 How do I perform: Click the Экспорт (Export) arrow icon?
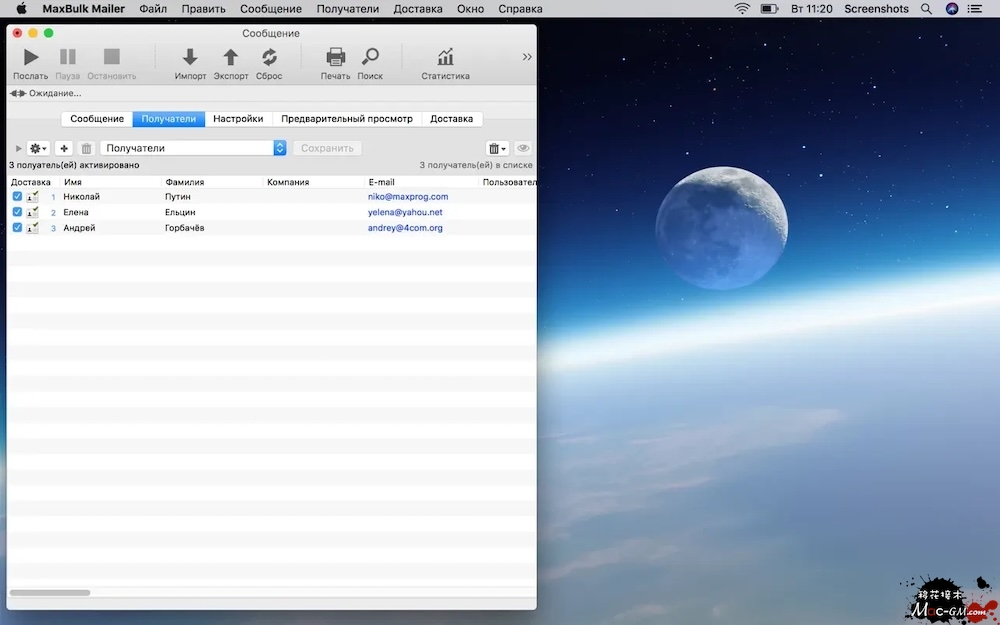tap(230, 58)
